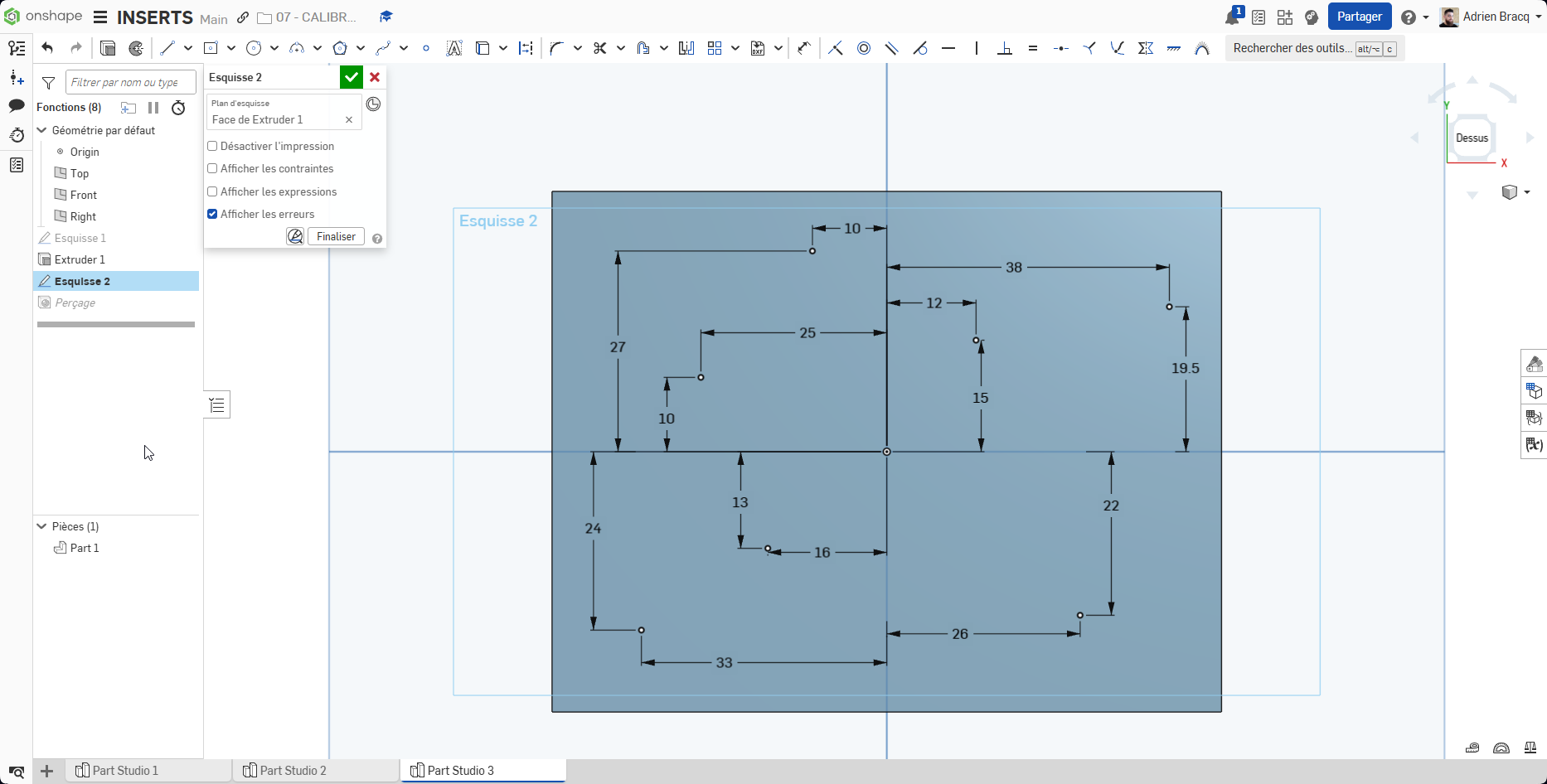Check Afficher les contraintes option
This screenshot has height=784, width=1547.
click(x=213, y=168)
